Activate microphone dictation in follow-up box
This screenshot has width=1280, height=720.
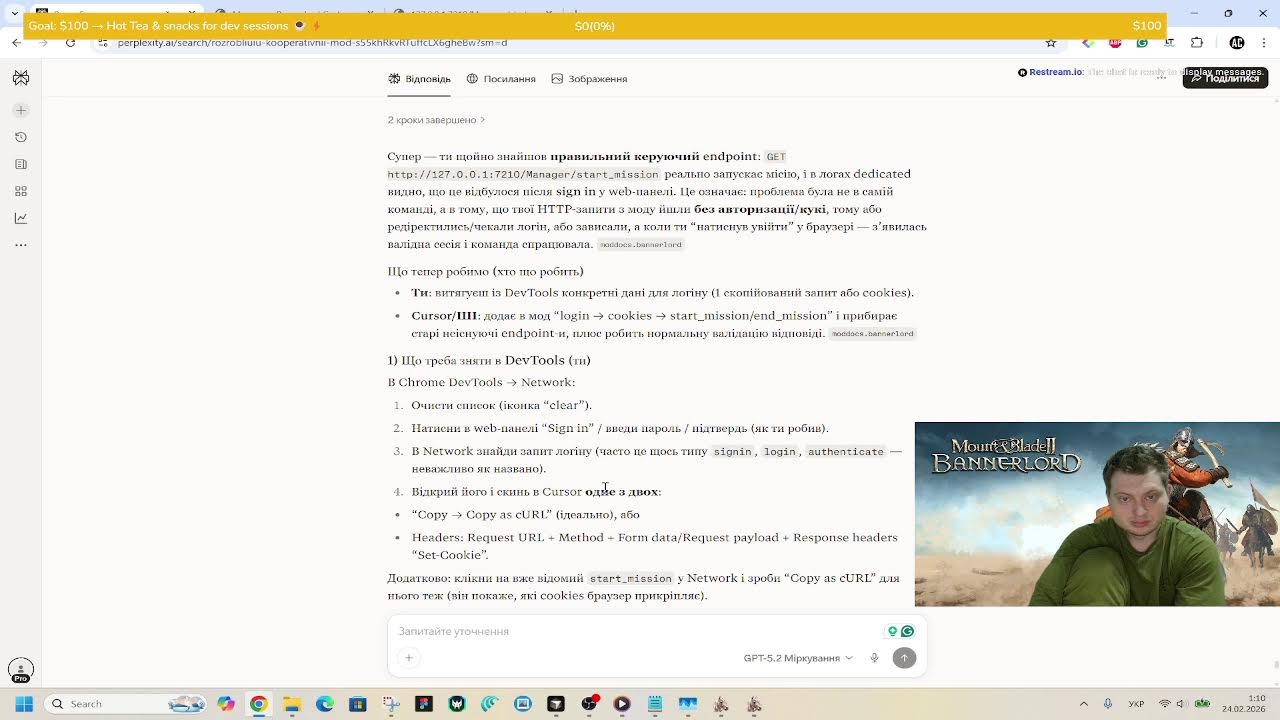coord(874,658)
